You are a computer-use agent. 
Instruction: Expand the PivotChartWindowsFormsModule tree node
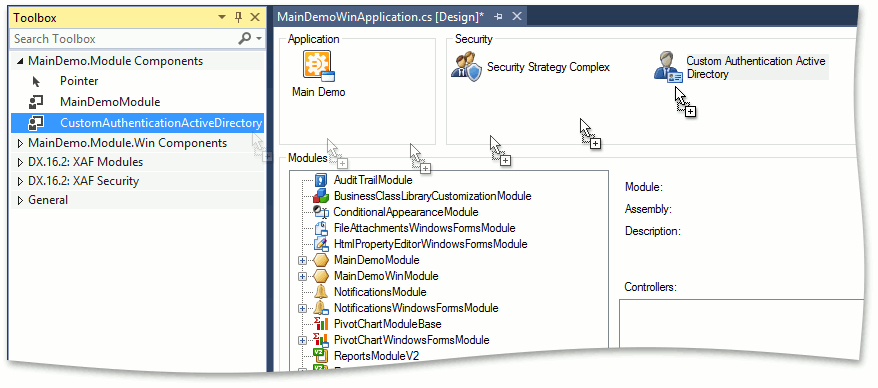click(x=303, y=340)
